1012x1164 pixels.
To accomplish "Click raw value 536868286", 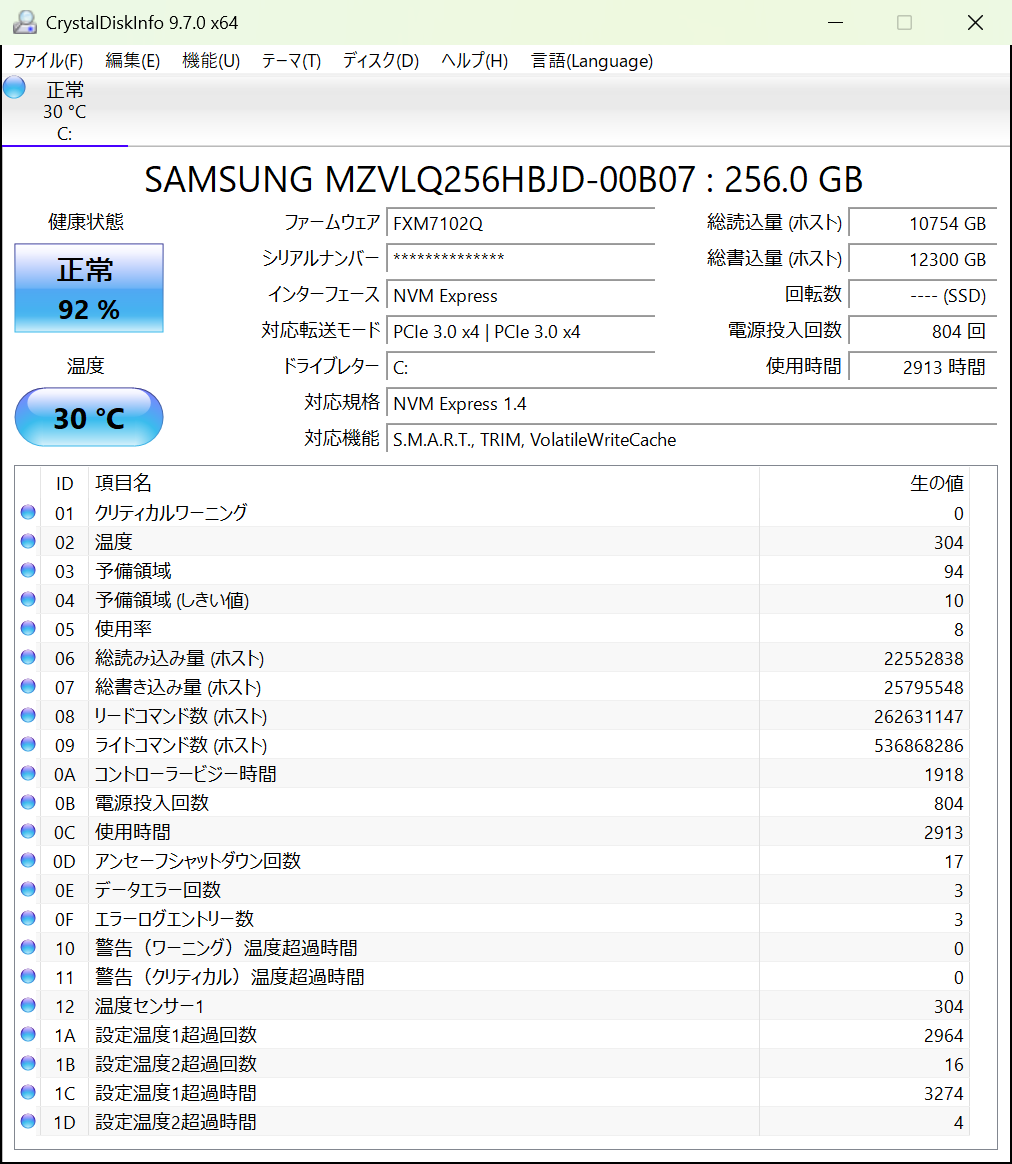I will (x=918, y=745).
